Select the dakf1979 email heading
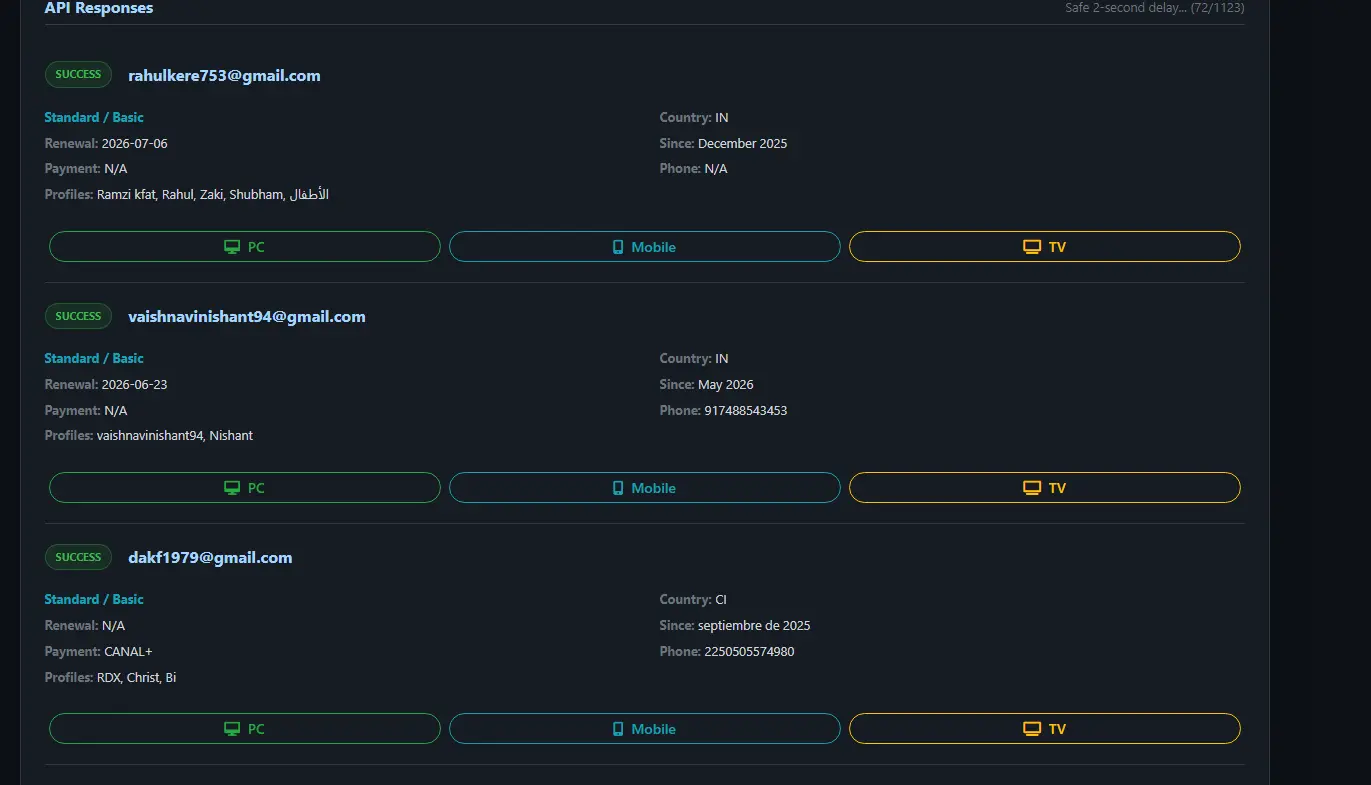The image size is (1371, 785). tap(210, 558)
